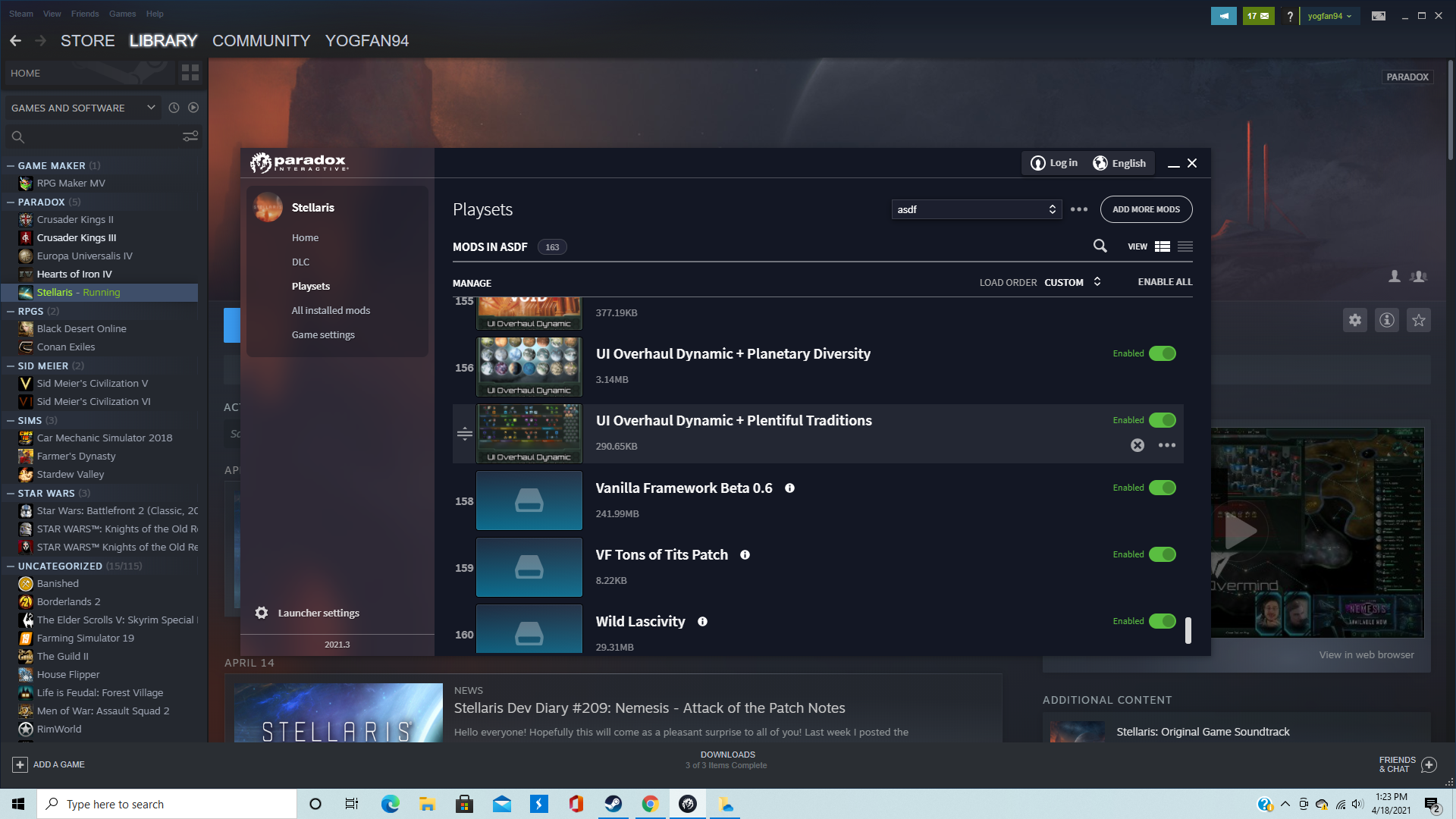Open View in web browser link

point(1366,654)
